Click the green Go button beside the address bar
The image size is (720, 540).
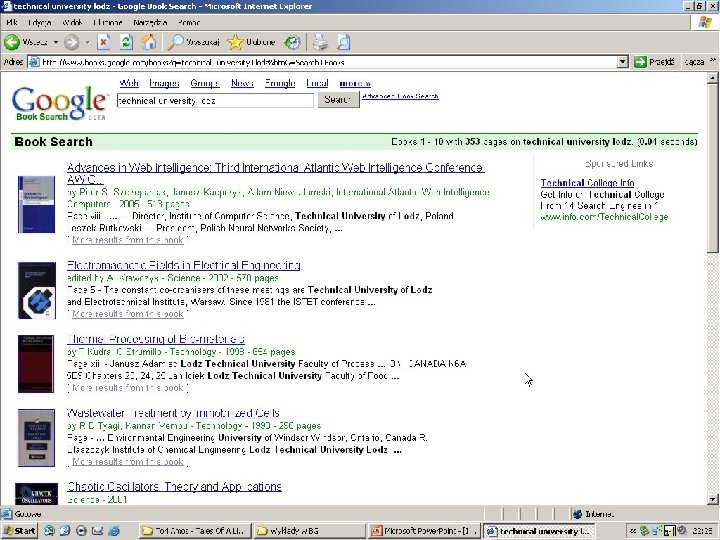click(x=654, y=62)
